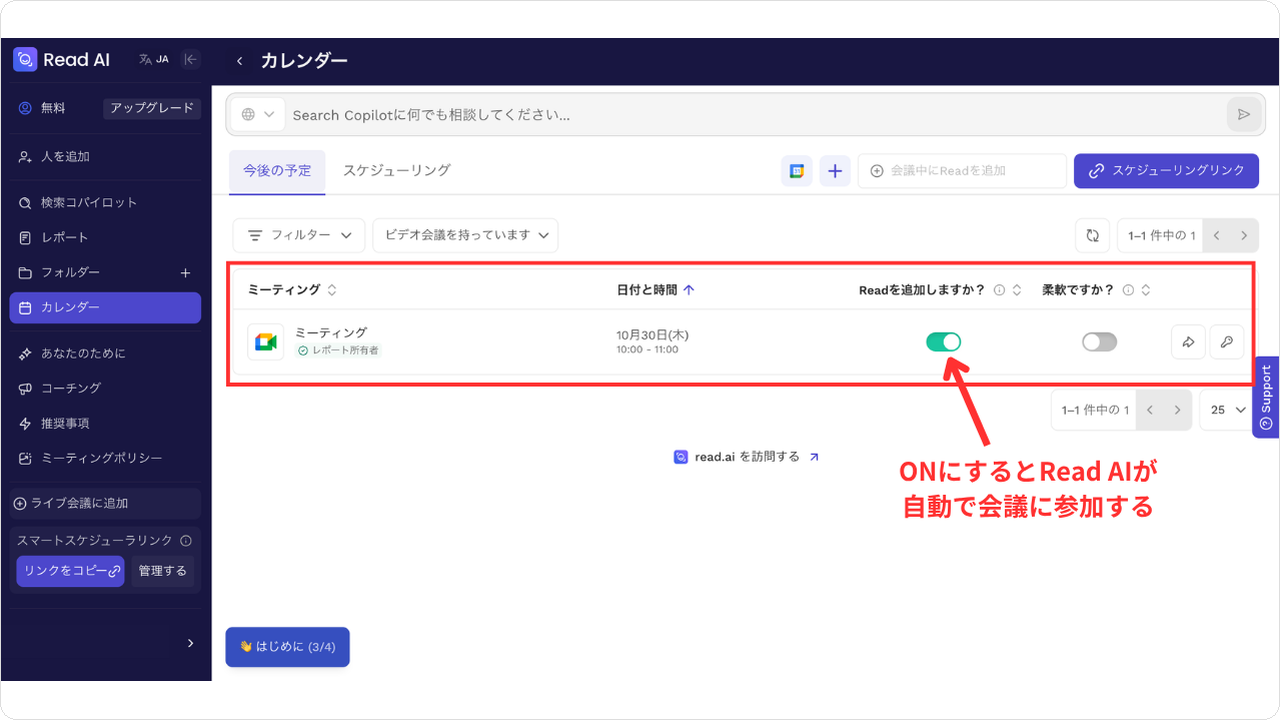Open the ビデオ会議を持っています dropdown
The image size is (1280, 720).
click(465, 235)
